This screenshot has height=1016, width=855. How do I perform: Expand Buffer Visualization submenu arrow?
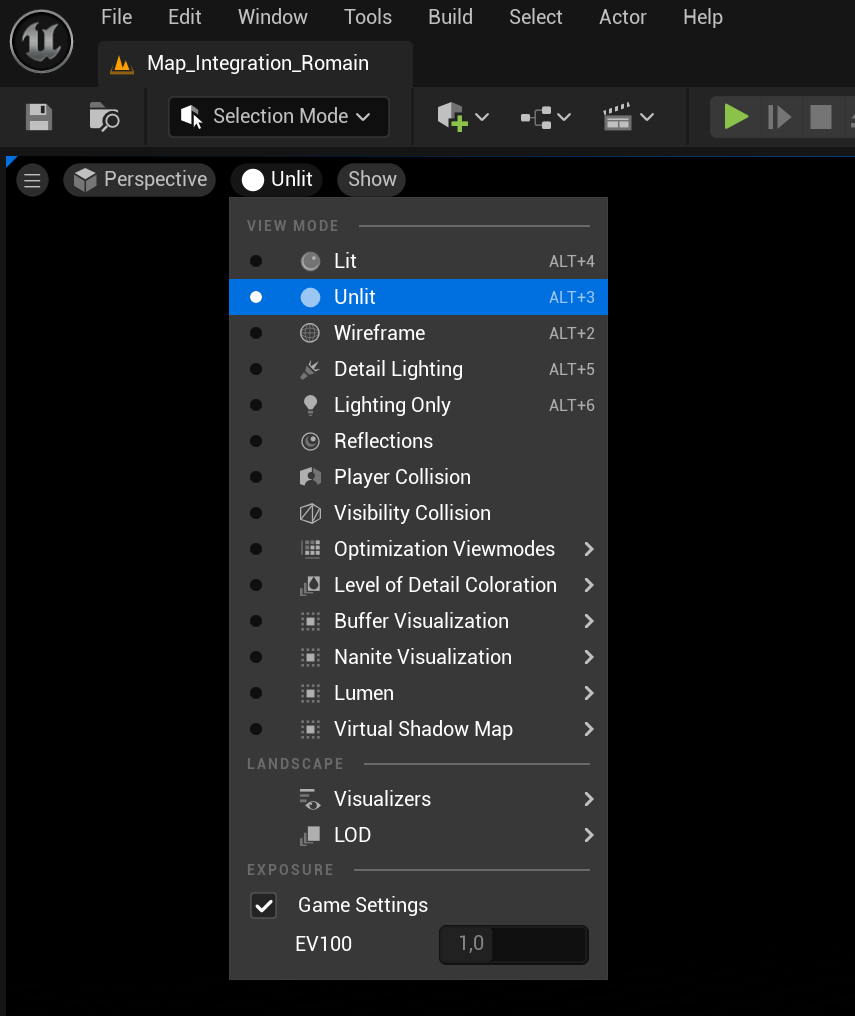589,621
